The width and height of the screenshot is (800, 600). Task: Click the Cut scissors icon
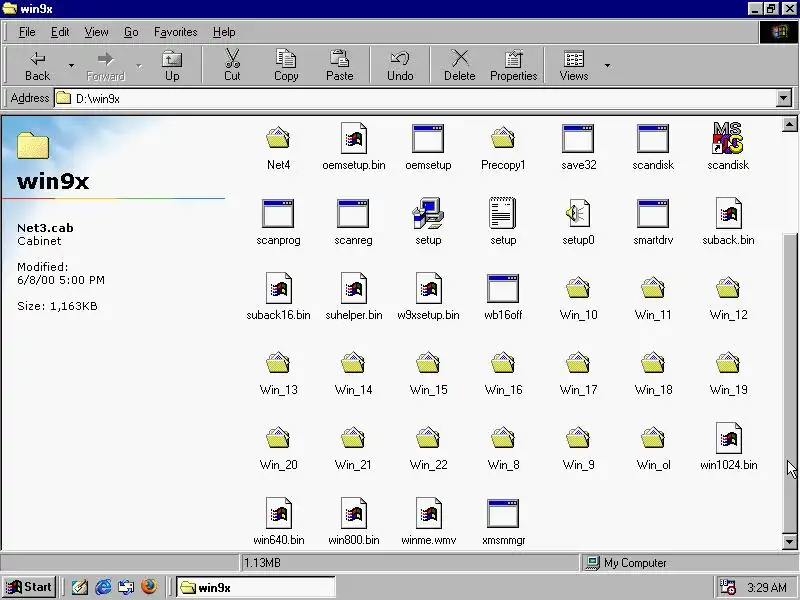point(232,59)
